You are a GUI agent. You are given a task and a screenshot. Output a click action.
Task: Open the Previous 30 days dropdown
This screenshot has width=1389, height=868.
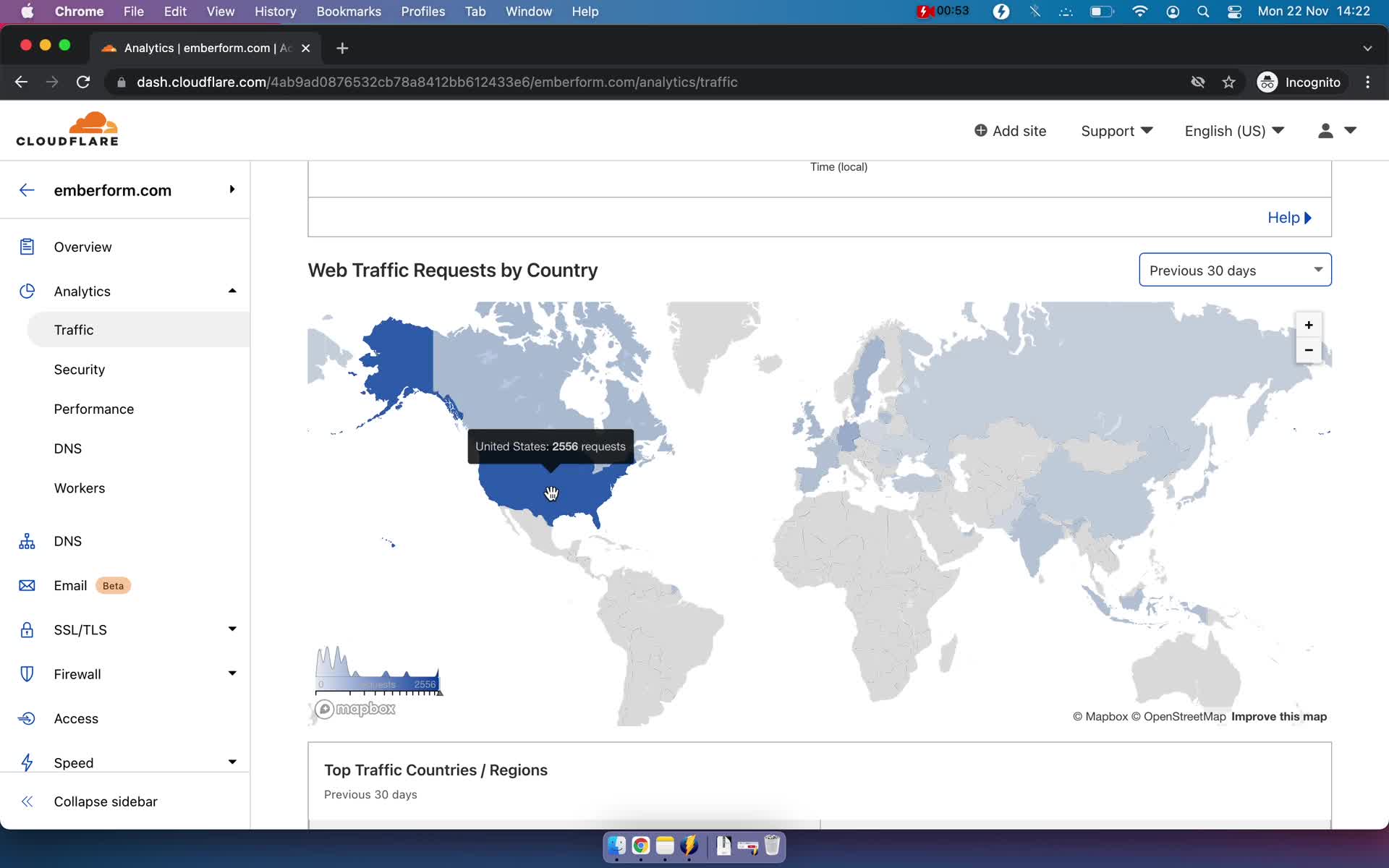click(1235, 270)
